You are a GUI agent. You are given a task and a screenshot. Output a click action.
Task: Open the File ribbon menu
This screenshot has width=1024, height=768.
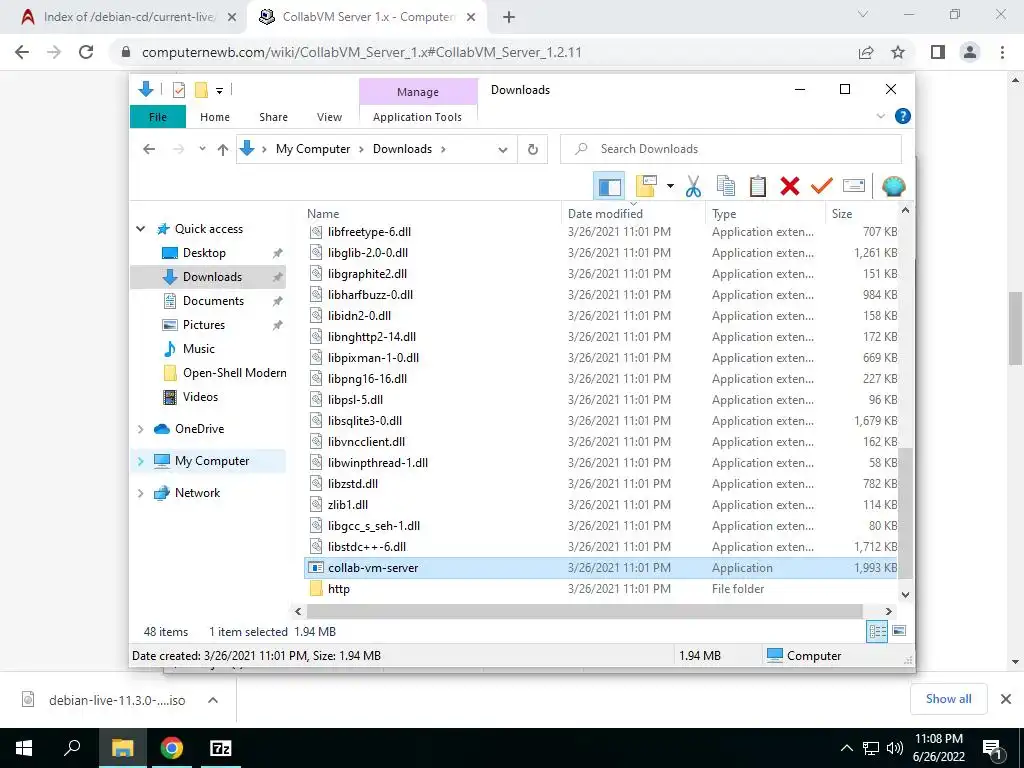[x=158, y=117]
